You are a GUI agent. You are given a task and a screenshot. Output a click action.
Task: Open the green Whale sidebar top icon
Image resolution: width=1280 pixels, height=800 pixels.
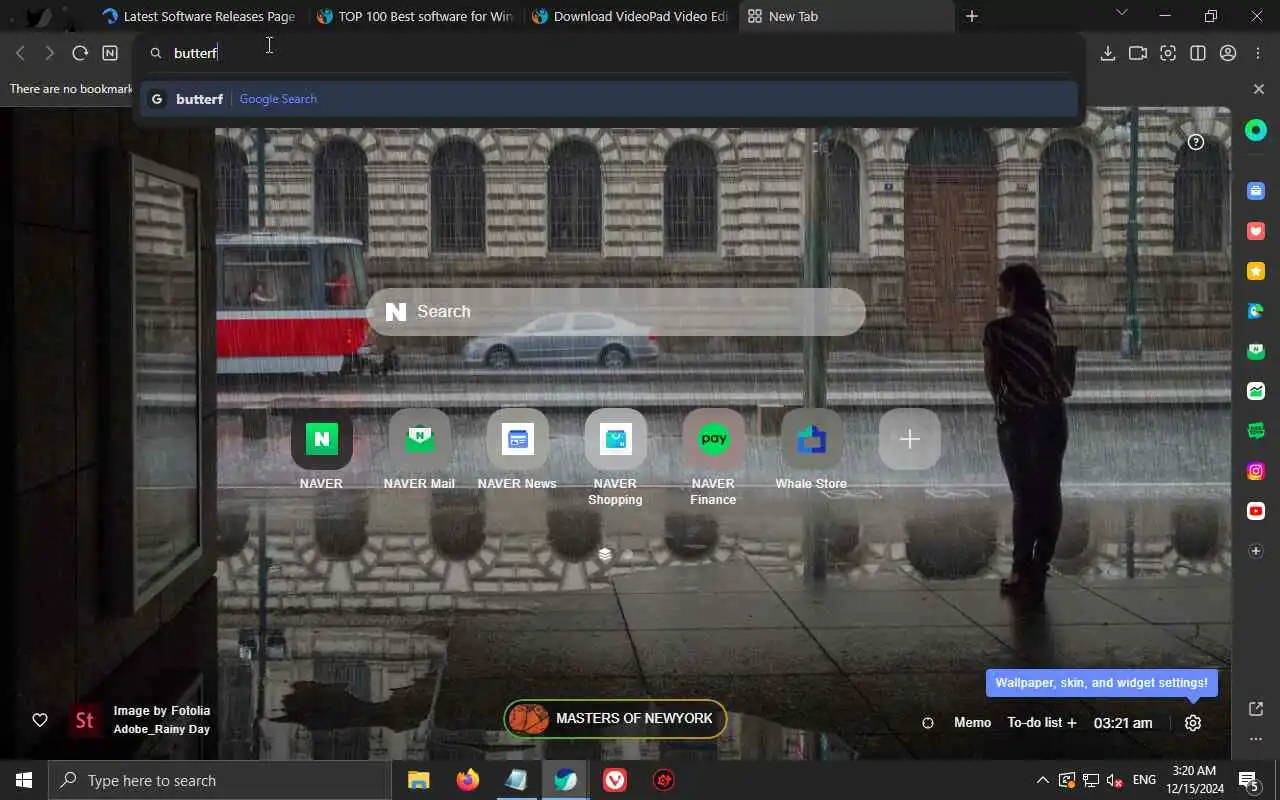(1256, 130)
